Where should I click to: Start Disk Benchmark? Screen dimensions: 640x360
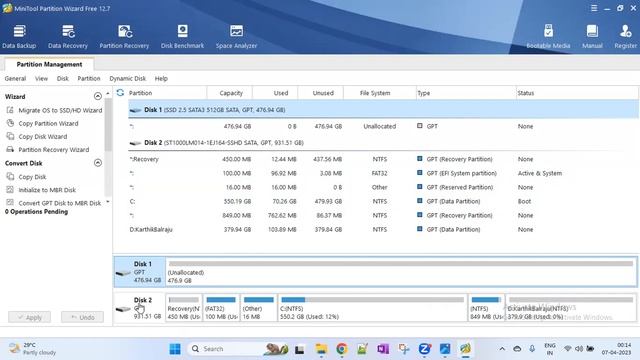pyautogui.click(x=182, y=37)
